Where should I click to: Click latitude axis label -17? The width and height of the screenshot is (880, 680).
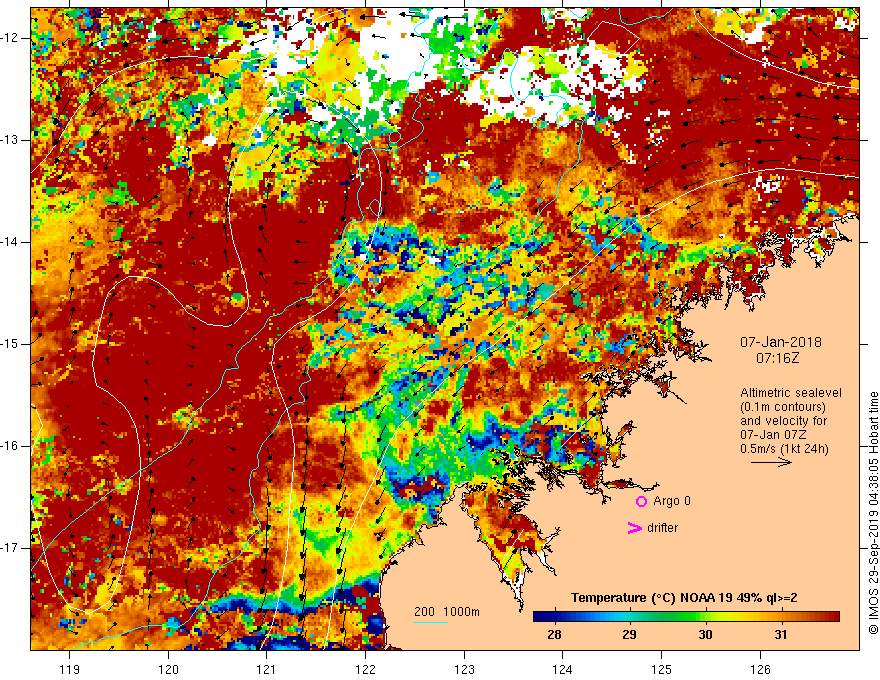point(11,548)
